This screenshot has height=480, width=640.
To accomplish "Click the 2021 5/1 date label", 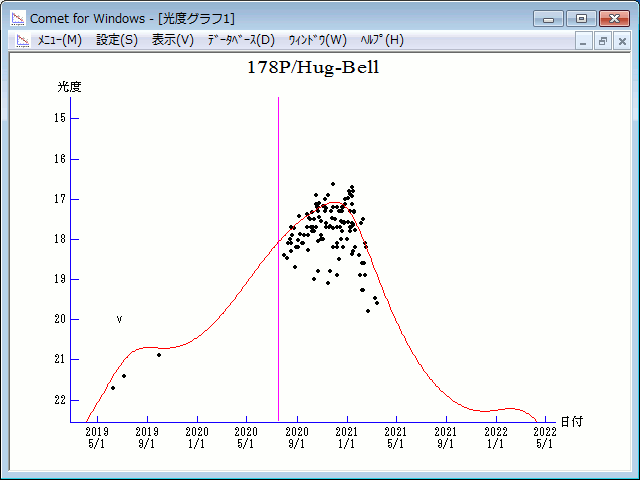I will coord(396,438).
